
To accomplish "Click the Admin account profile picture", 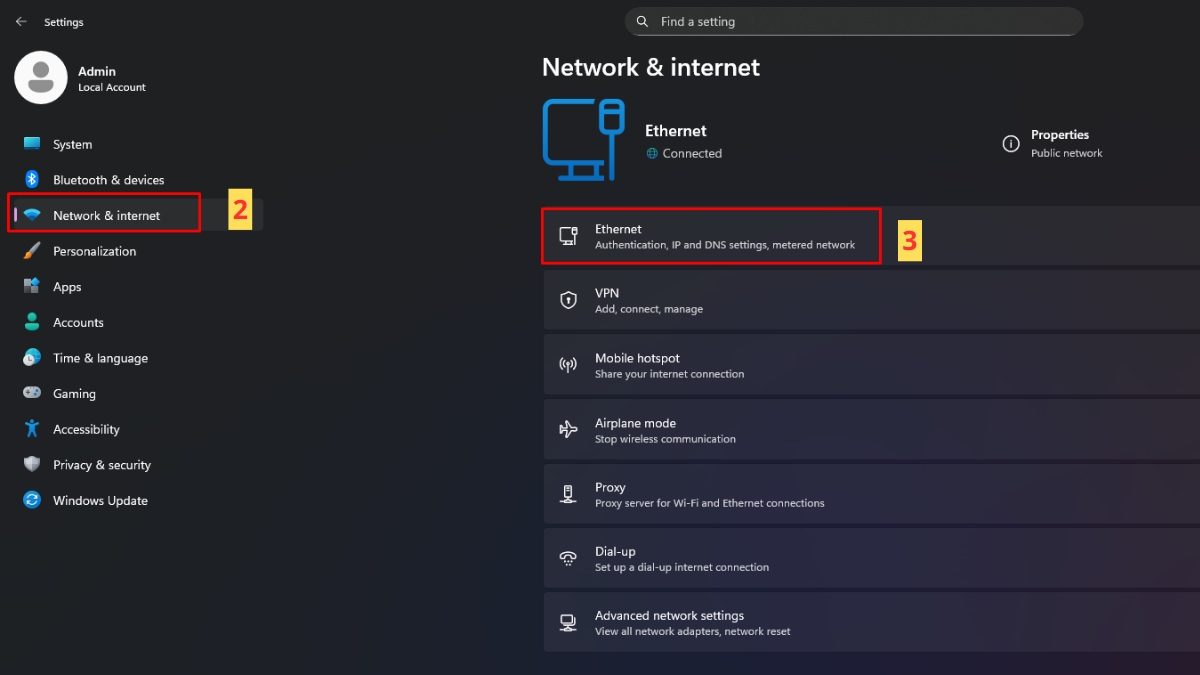I will tap(40, 77).
